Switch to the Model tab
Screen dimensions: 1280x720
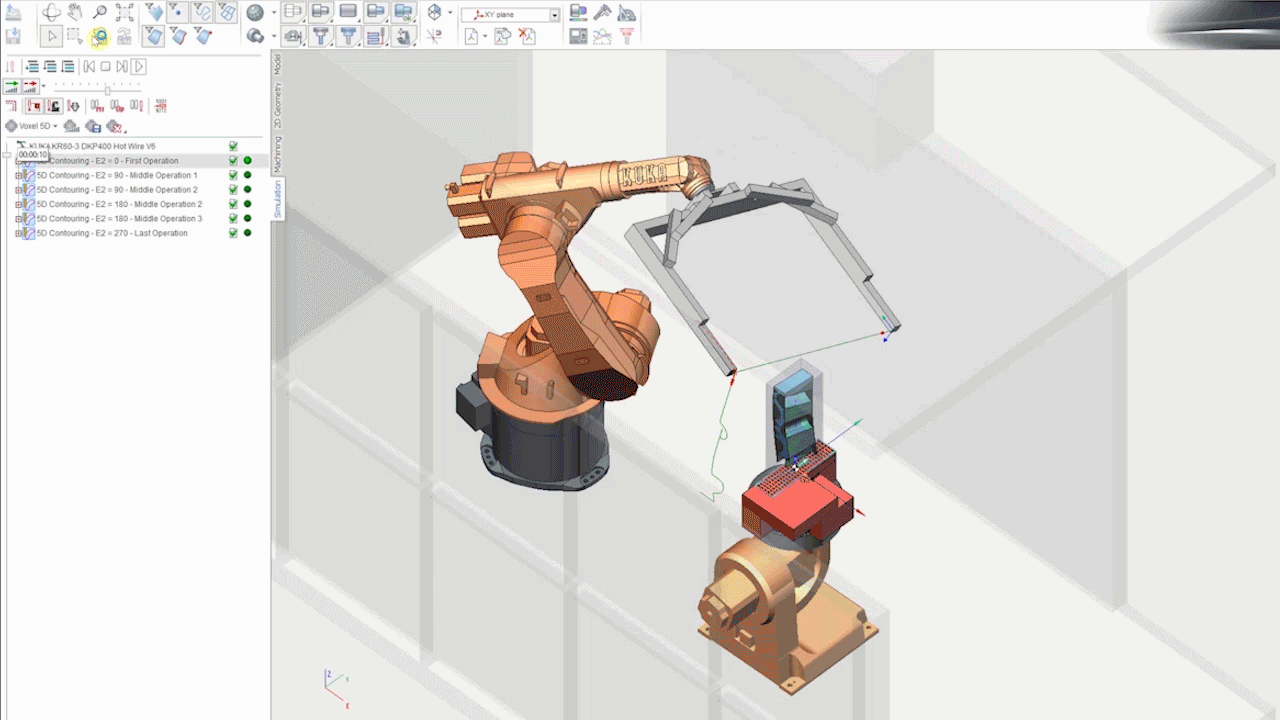277,66
